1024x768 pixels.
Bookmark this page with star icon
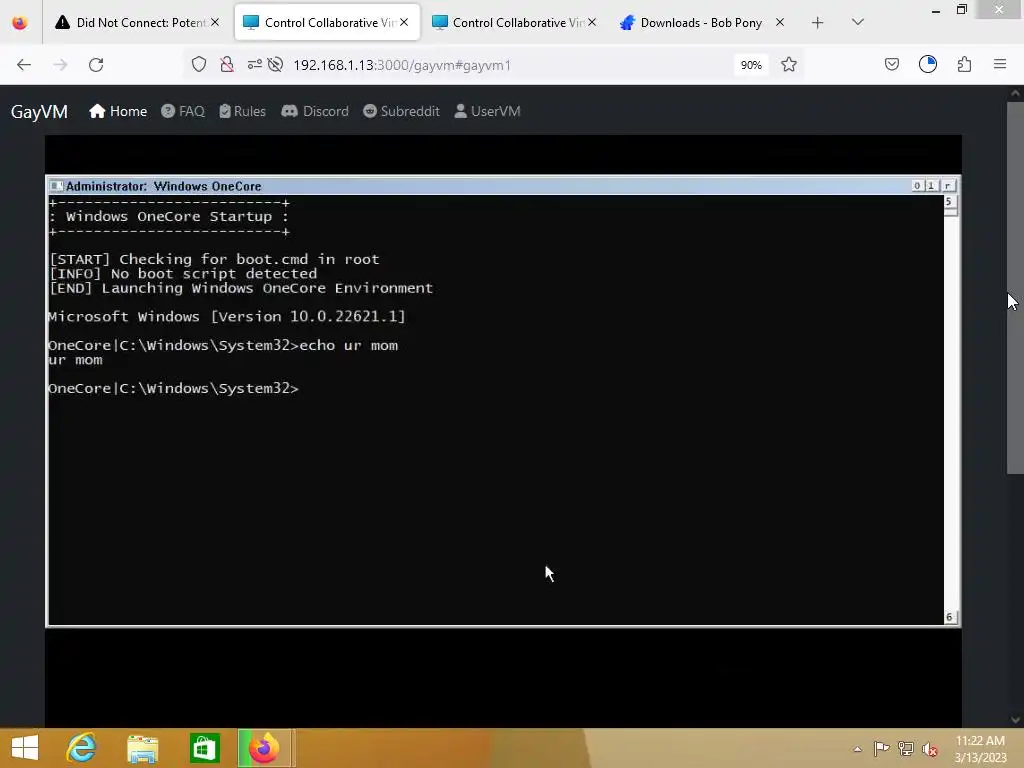click(x=789, y=65)
